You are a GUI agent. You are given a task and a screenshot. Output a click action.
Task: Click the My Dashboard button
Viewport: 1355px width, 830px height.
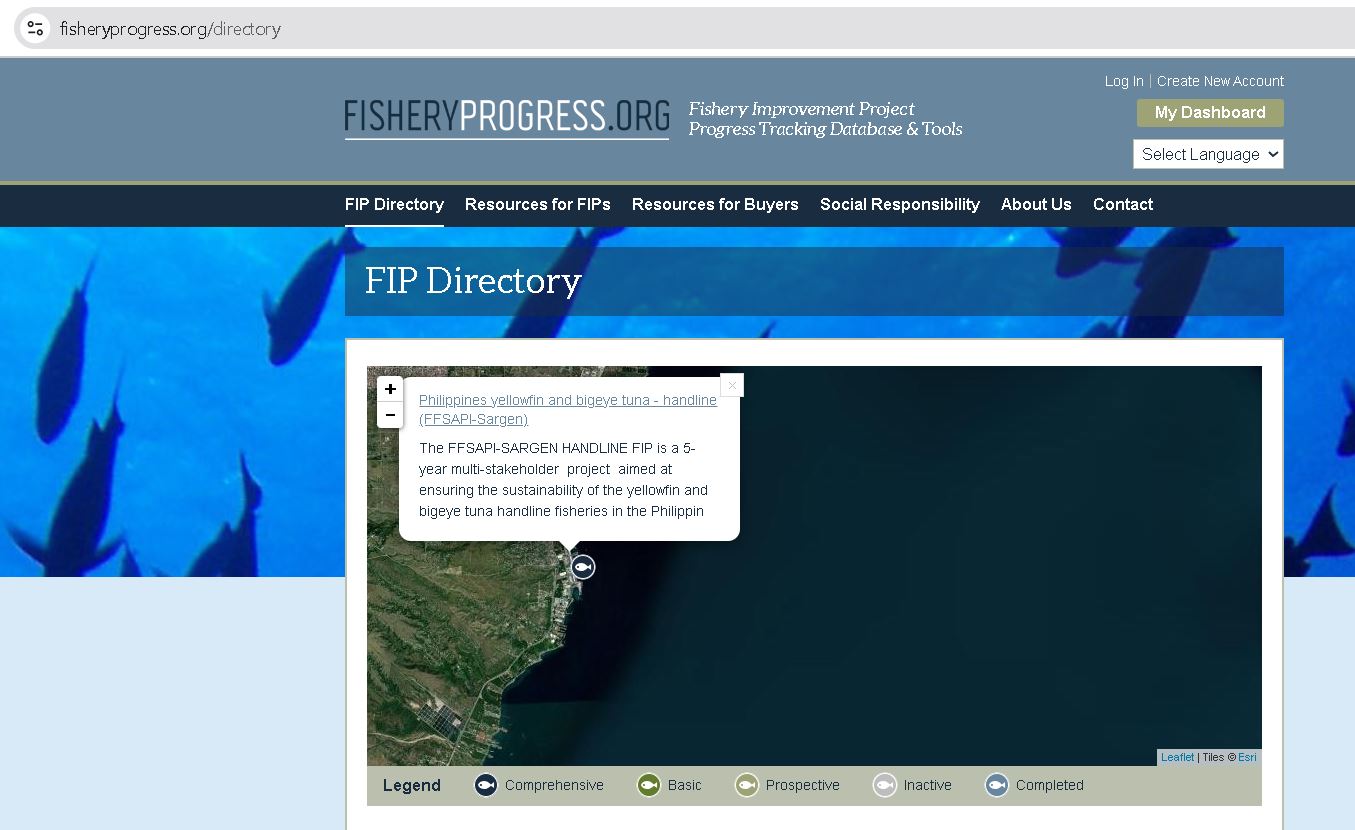[x=1210, y=113]
